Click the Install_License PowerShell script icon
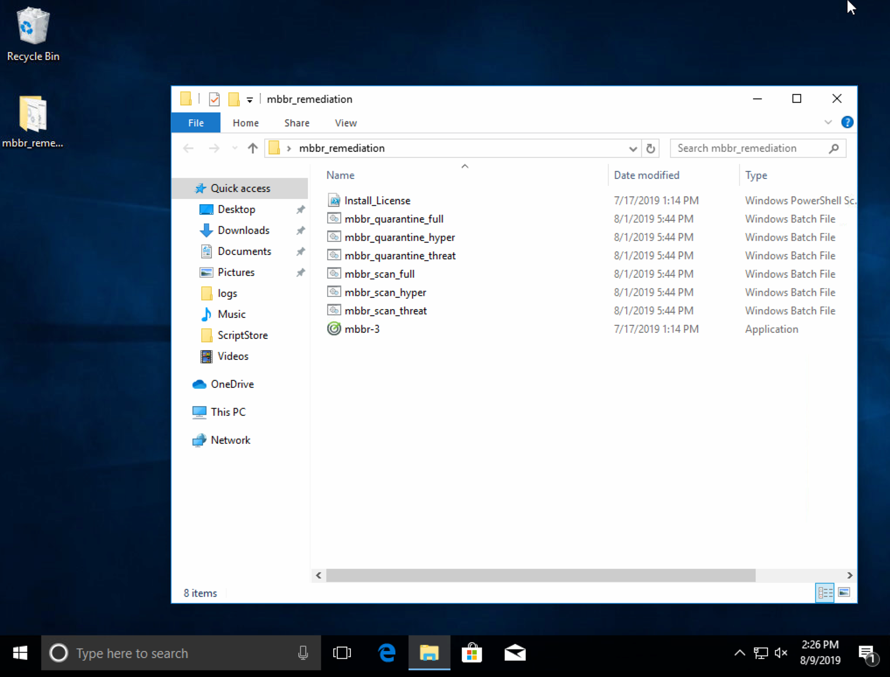This screenshot has height=677, width=890. (x=334, y=200)
